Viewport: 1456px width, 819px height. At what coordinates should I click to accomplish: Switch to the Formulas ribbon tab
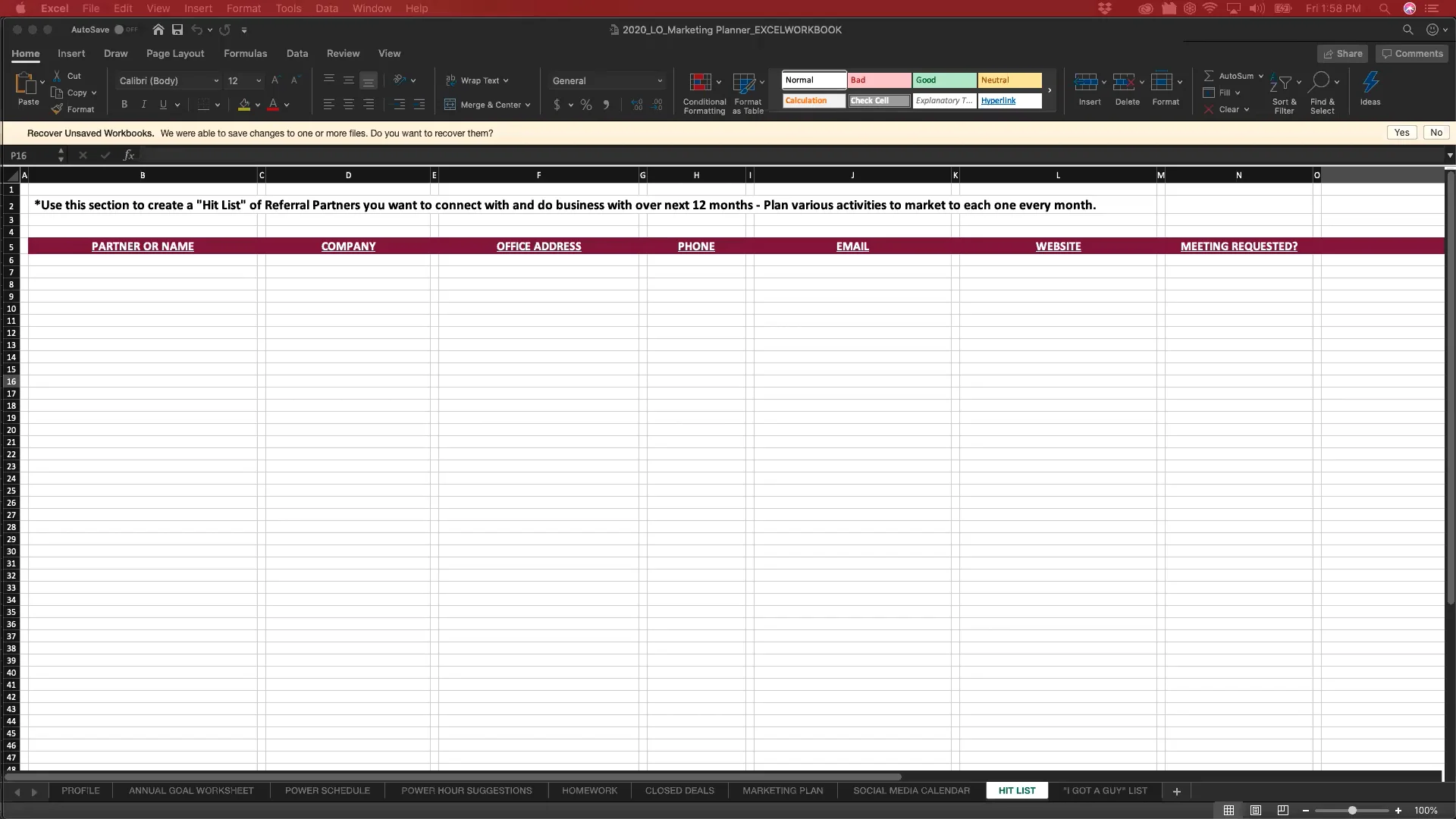click(245, 54)
